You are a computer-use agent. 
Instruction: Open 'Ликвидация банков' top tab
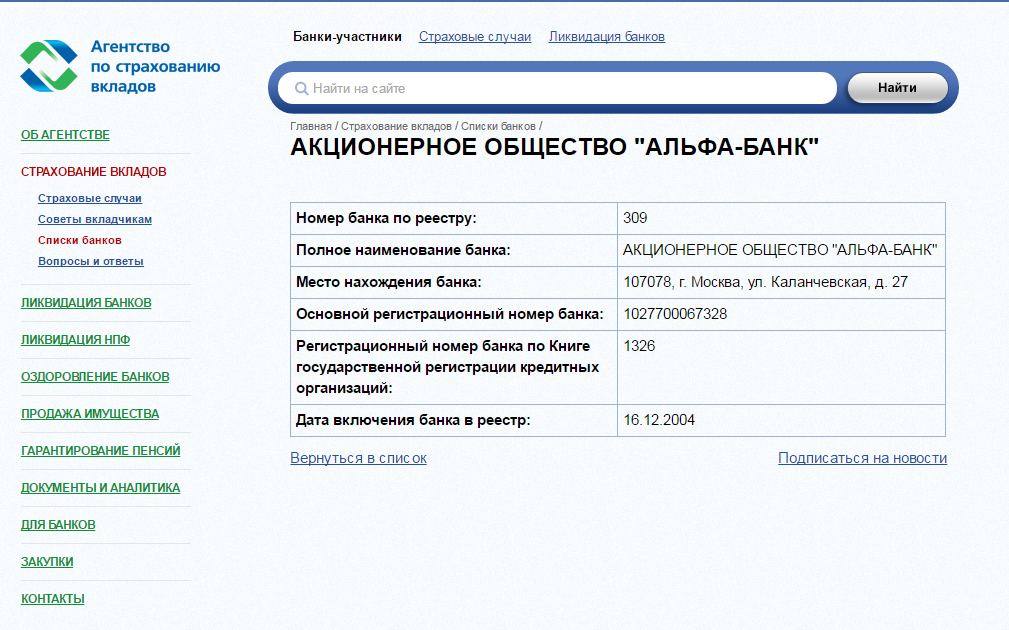coord(607,37)
